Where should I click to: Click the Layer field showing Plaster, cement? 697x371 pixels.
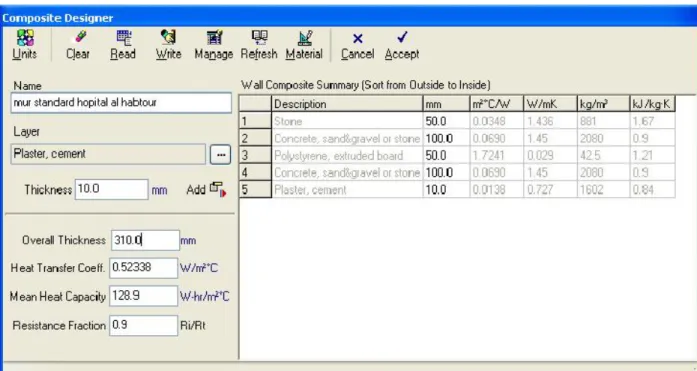[108, 154]
